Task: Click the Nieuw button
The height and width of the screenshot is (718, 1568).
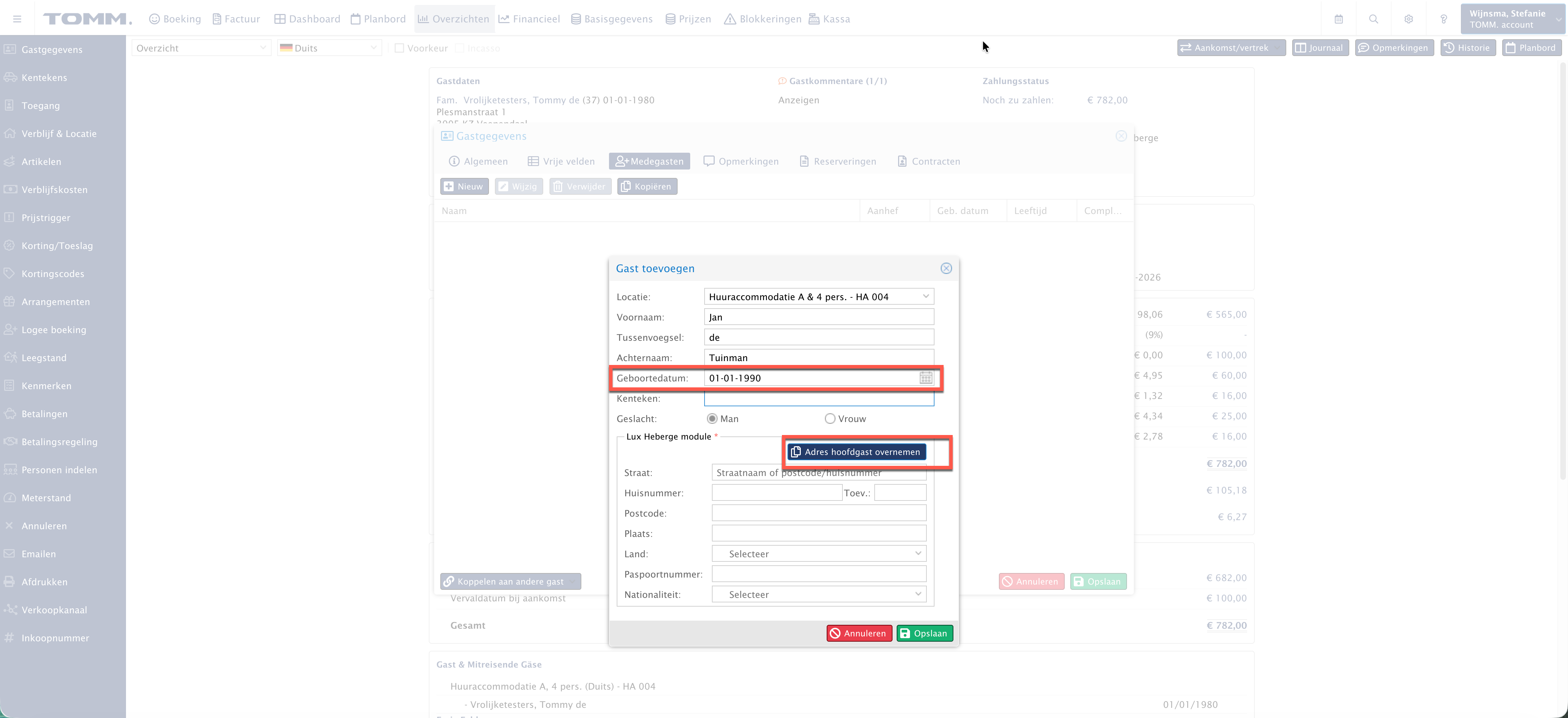Action: pos(464,186)
